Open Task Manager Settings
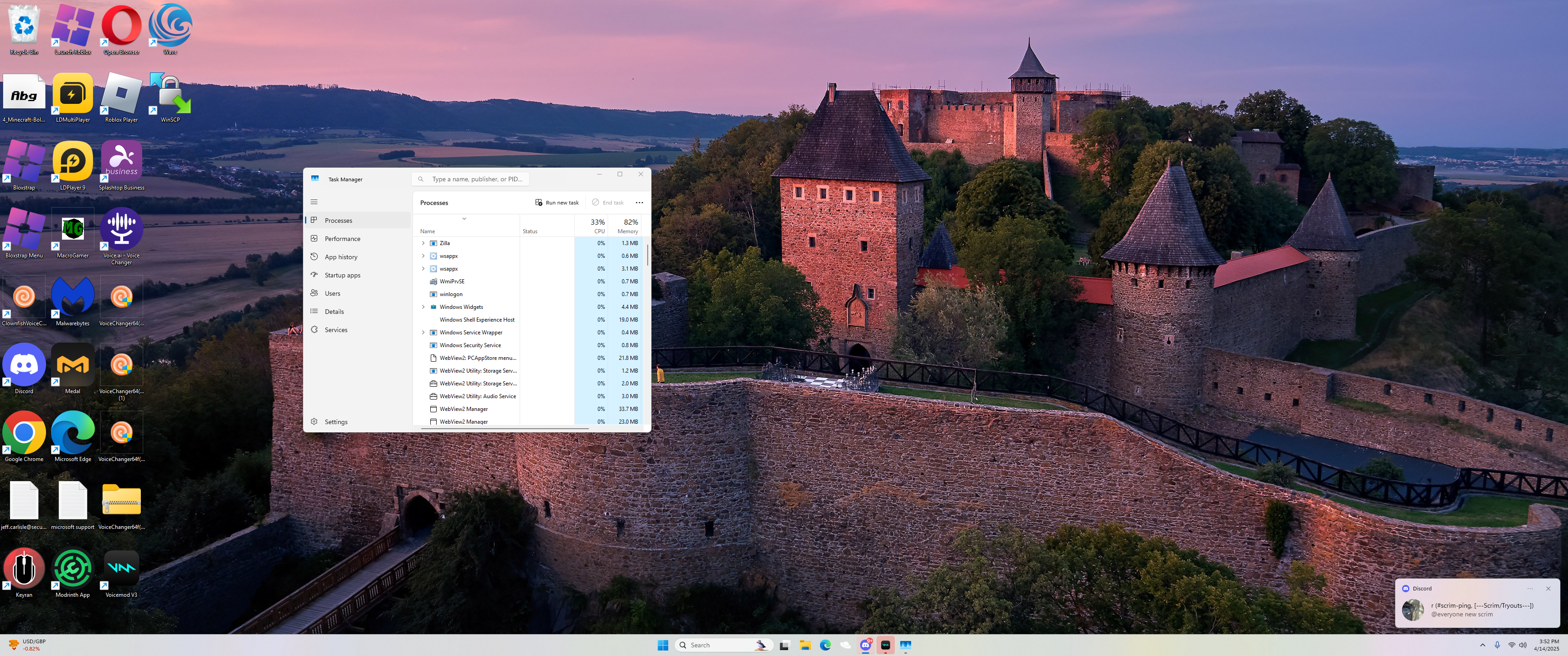 click(x=336, y=422)
